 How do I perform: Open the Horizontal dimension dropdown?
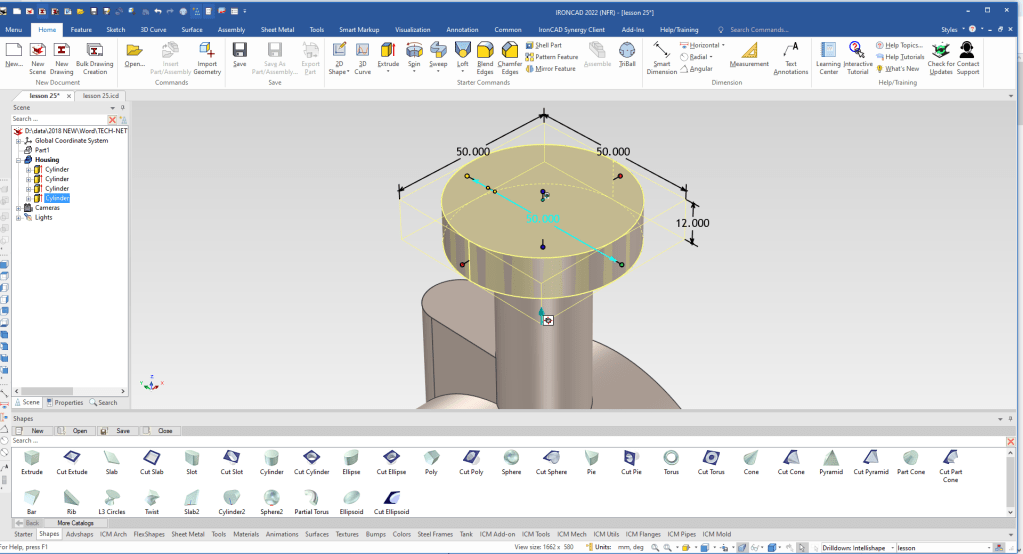[725, 45]
